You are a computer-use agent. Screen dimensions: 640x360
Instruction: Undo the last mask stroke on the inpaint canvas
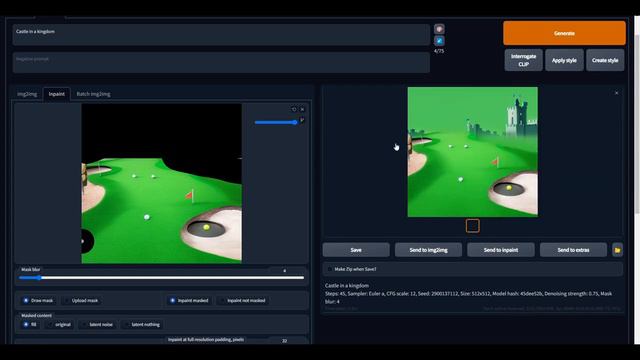294,109
